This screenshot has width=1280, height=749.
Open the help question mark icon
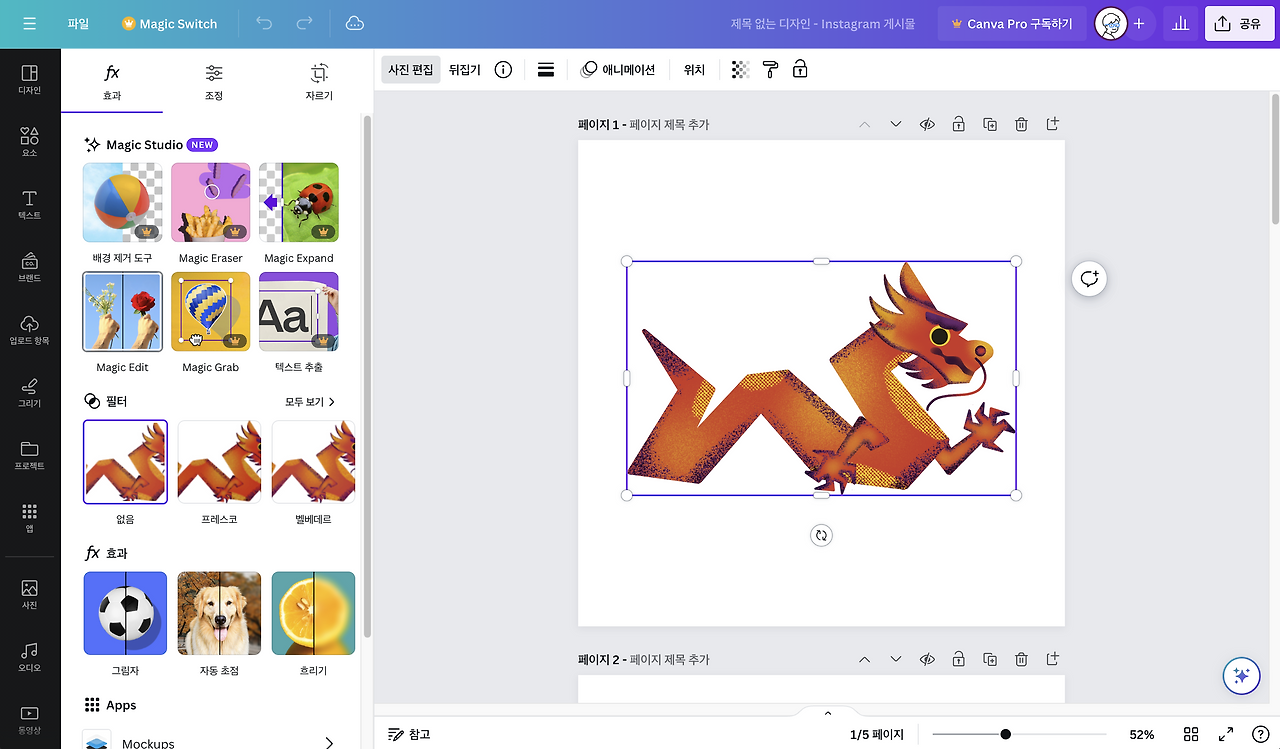[x=1260, y=734]
